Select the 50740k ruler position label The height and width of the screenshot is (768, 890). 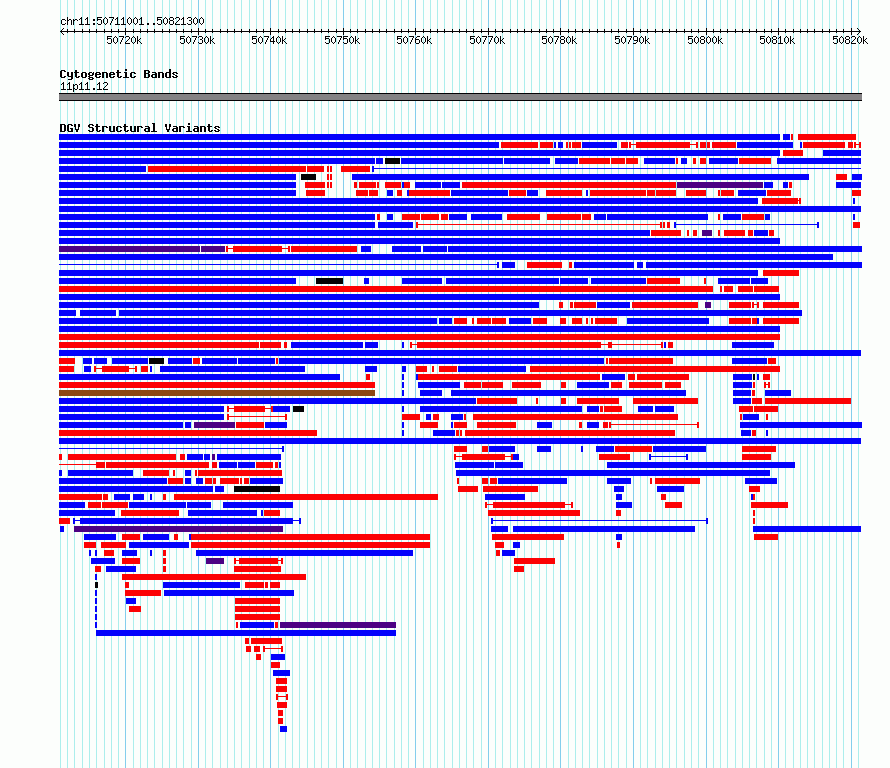pyautogui.click(x=269, y=40)
